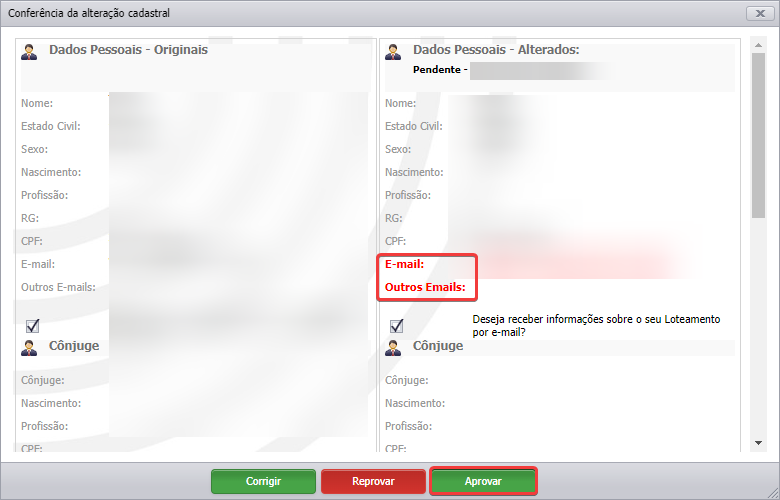The height and width of the screenshot is (500, 780).
Task: Click the Corrigir button
Action: 263,481
